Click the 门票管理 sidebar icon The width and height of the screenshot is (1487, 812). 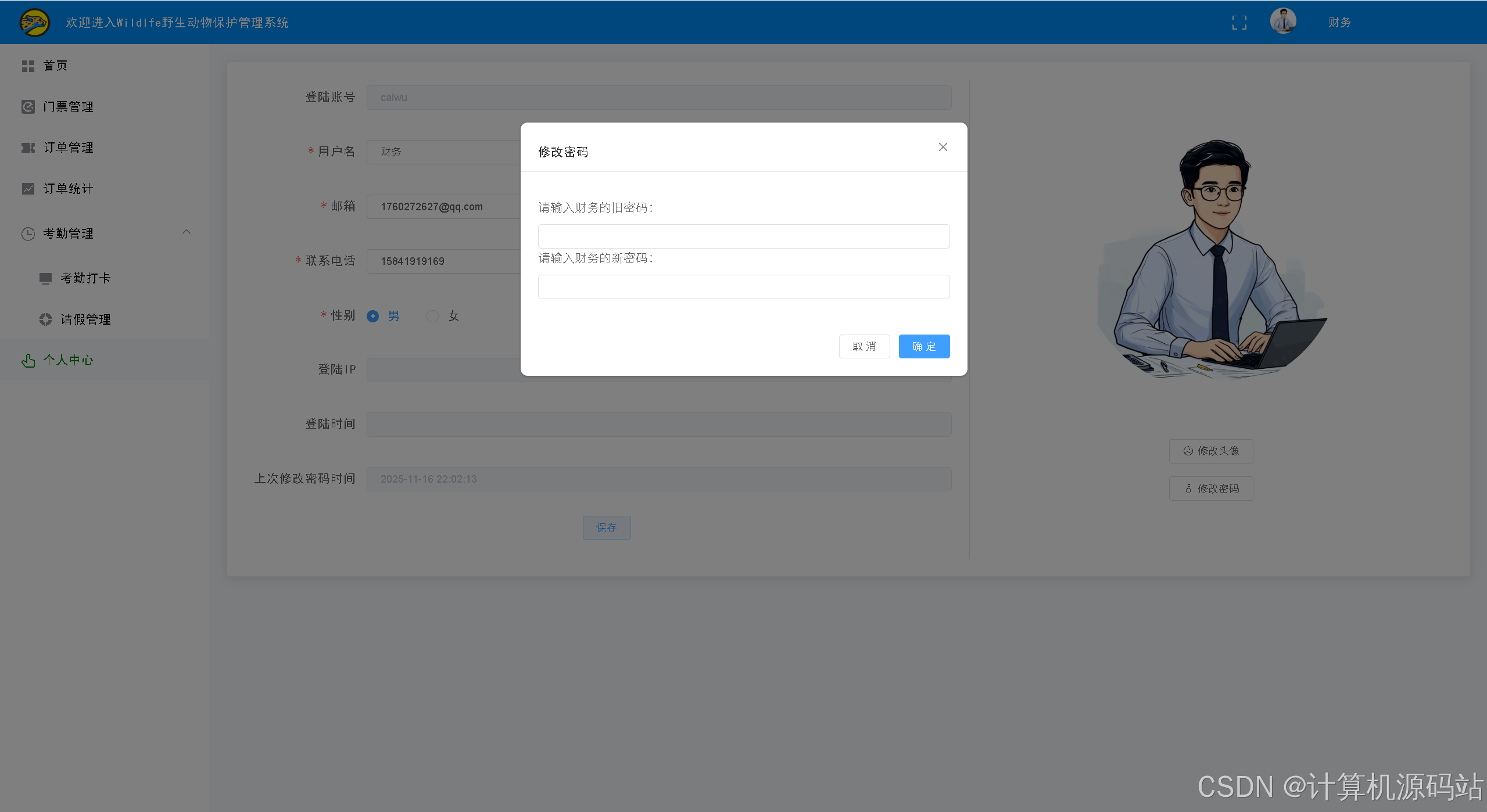[x=28, y=107]
